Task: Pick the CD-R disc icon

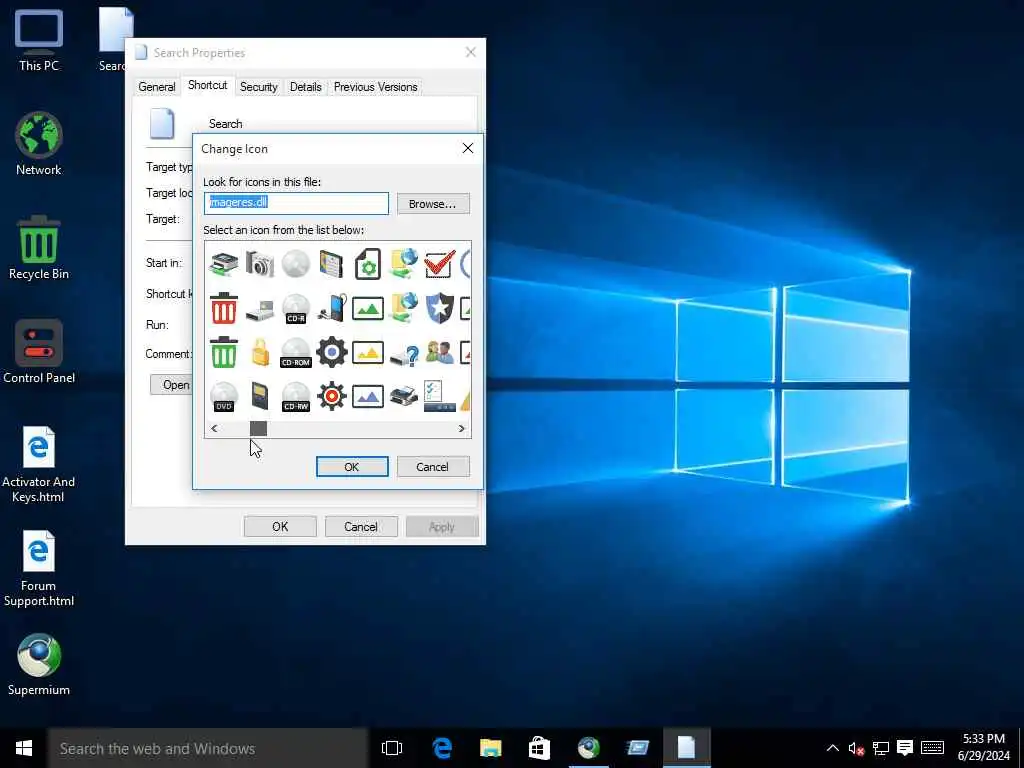Action: (296, 308)
